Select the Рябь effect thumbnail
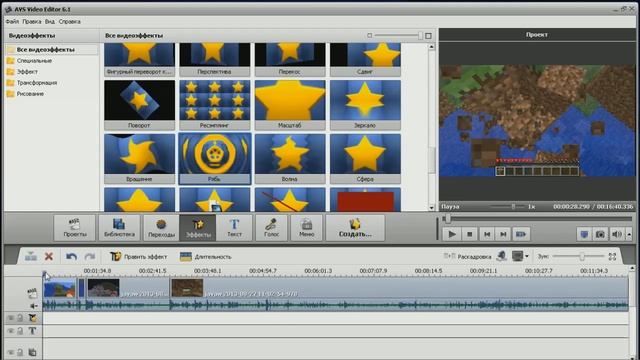640x360 pixels. 215,158
